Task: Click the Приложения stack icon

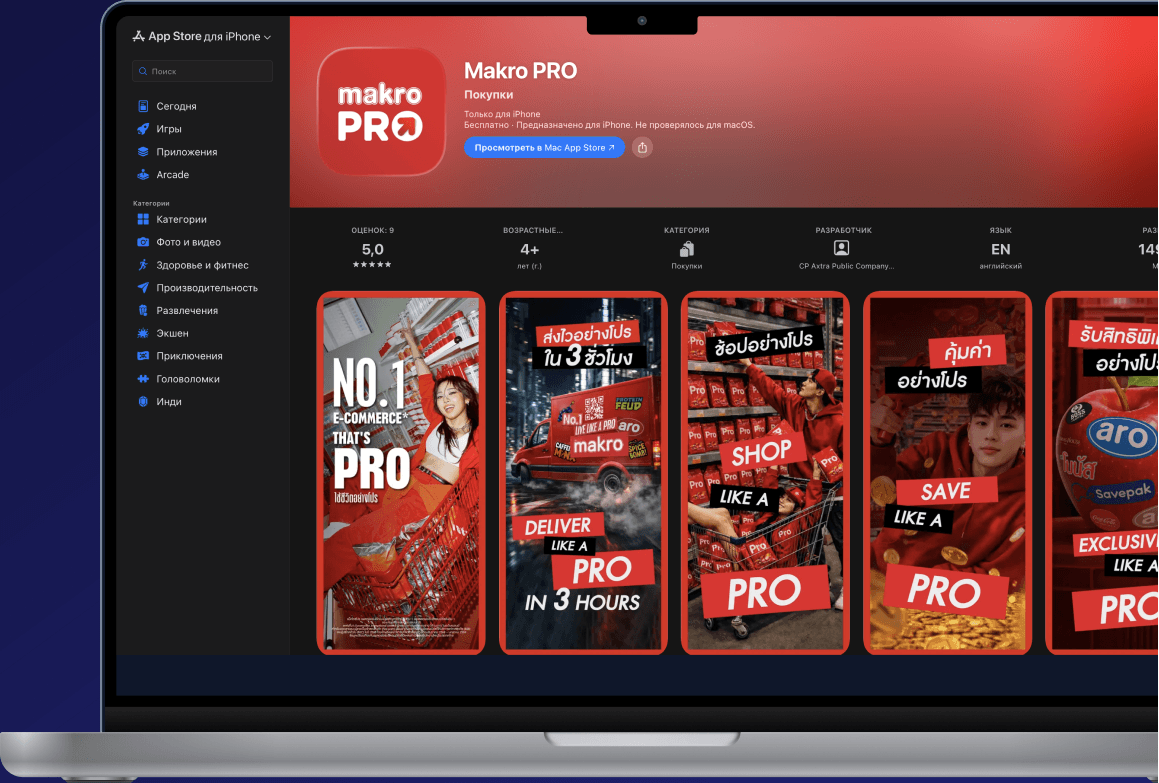Action: (143, 152)
